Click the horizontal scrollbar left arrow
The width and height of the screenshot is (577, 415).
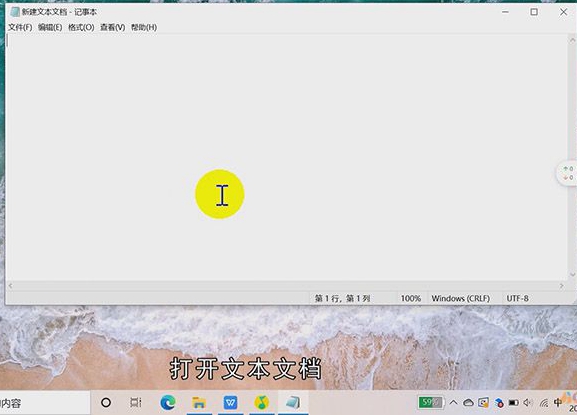tap(10, 285)
